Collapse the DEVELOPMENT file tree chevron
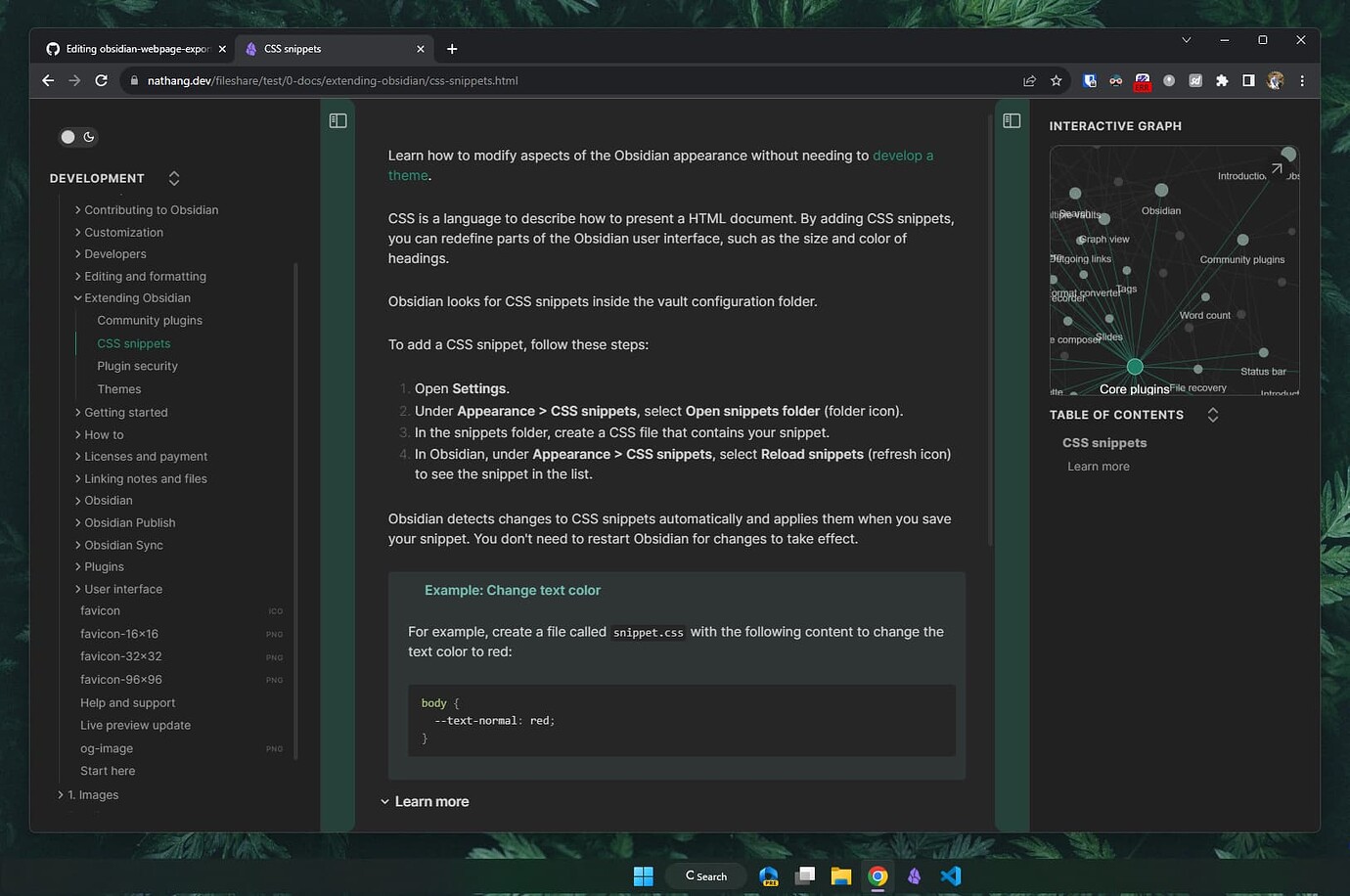 pyautogui.click(x=173, y=178)
